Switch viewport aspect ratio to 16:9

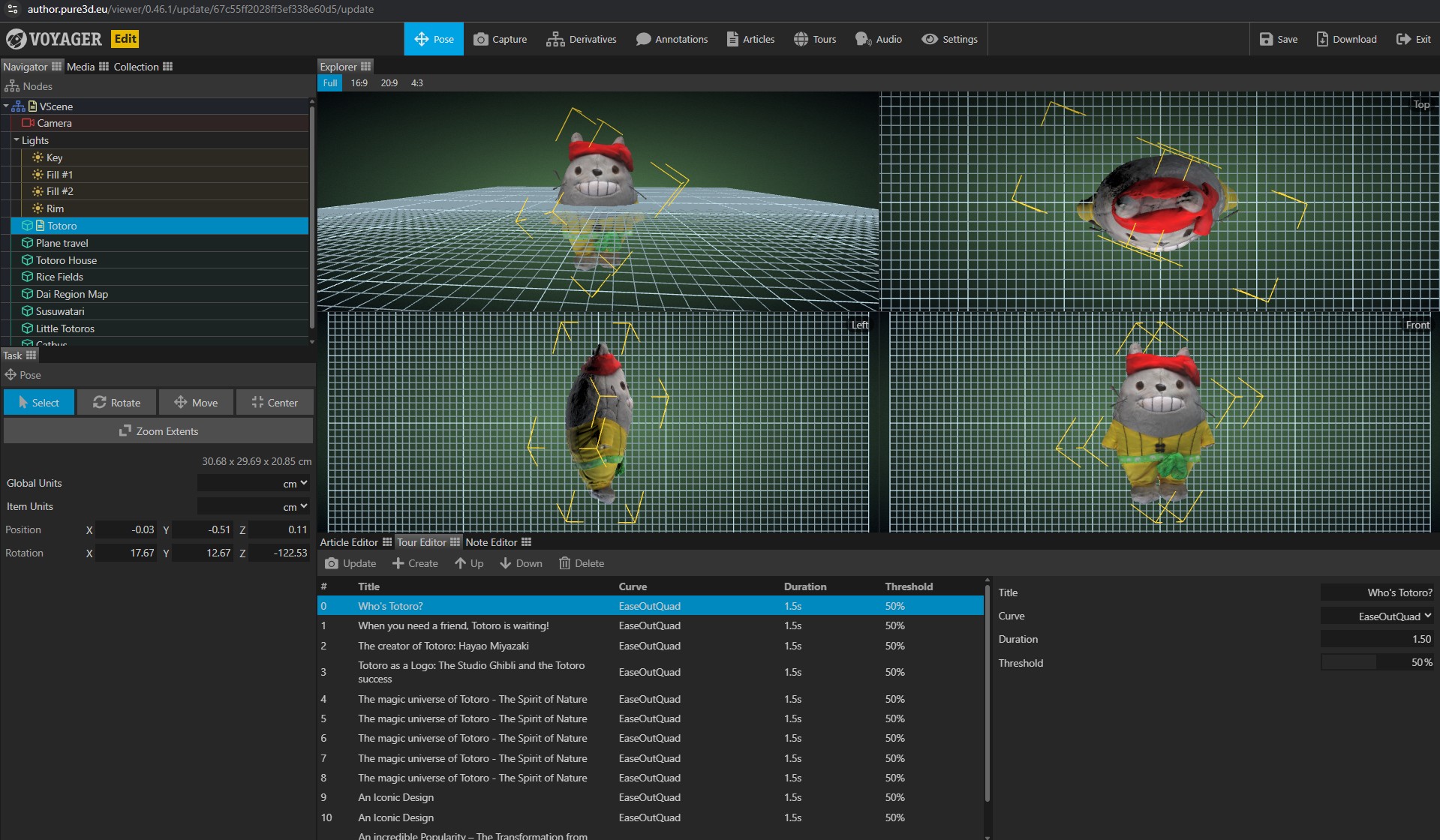tap(359, 83)
